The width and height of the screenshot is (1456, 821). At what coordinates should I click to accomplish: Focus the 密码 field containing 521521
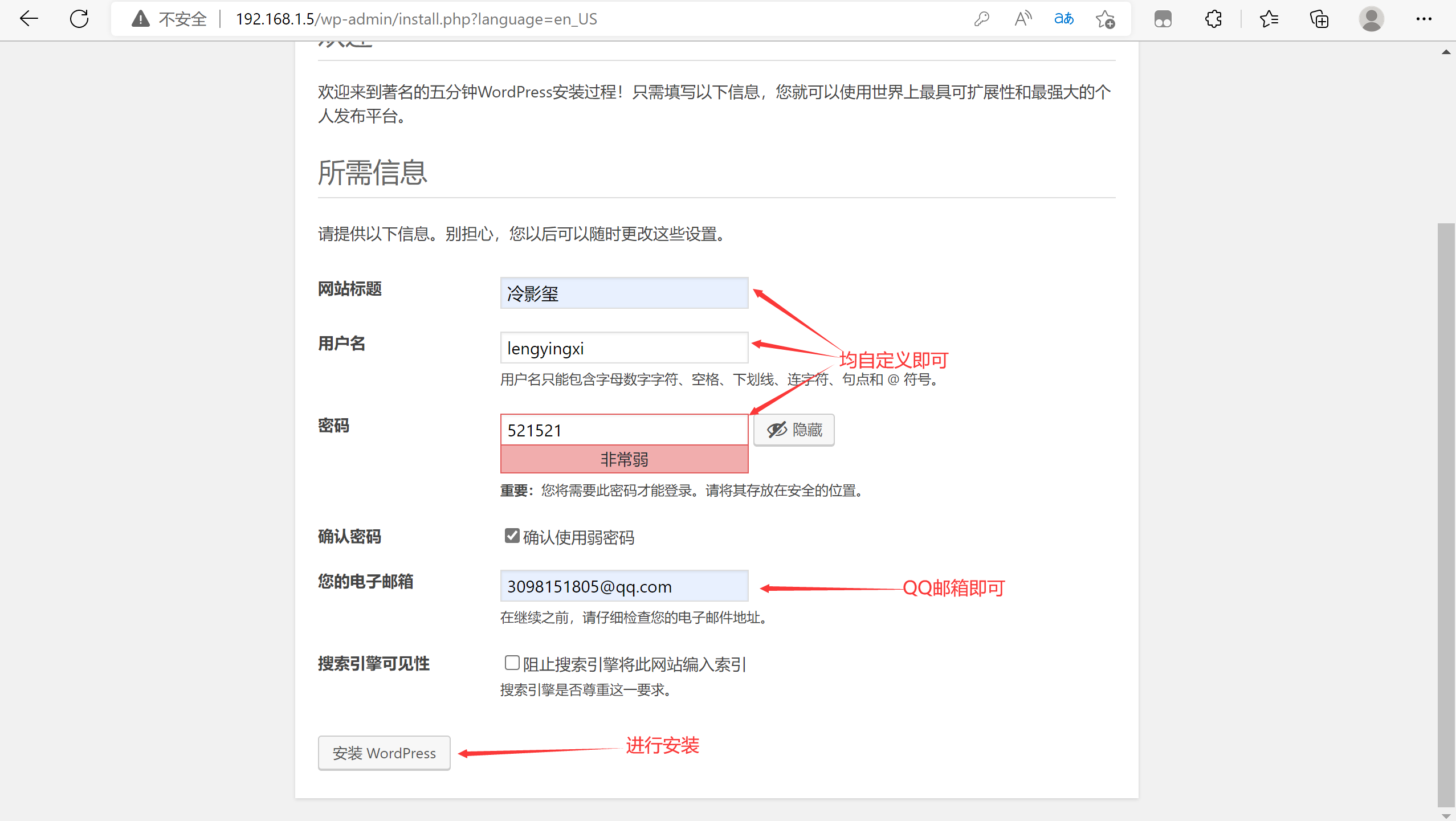pos(624,430)
